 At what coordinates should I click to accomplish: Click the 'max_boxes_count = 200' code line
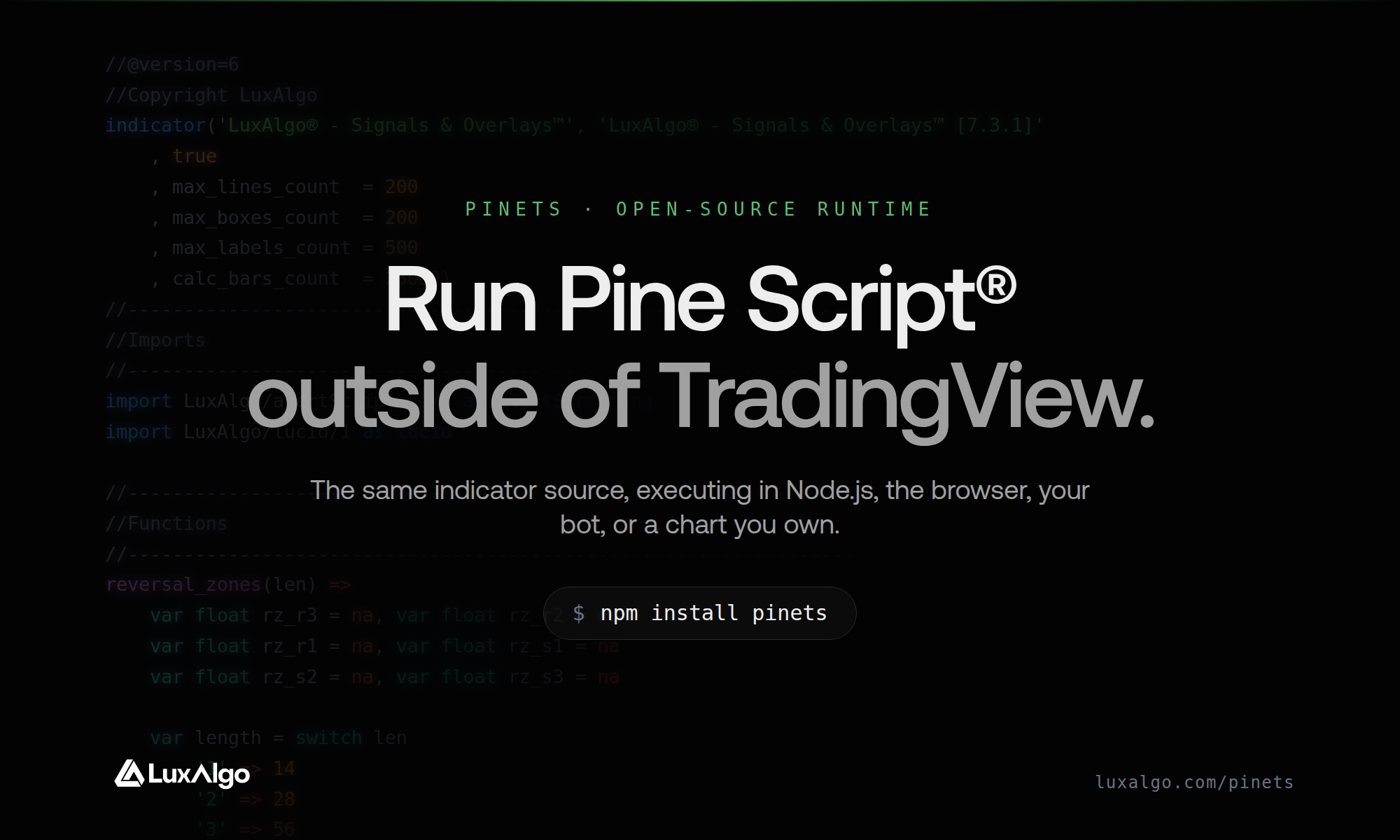(x=284, y=218)
